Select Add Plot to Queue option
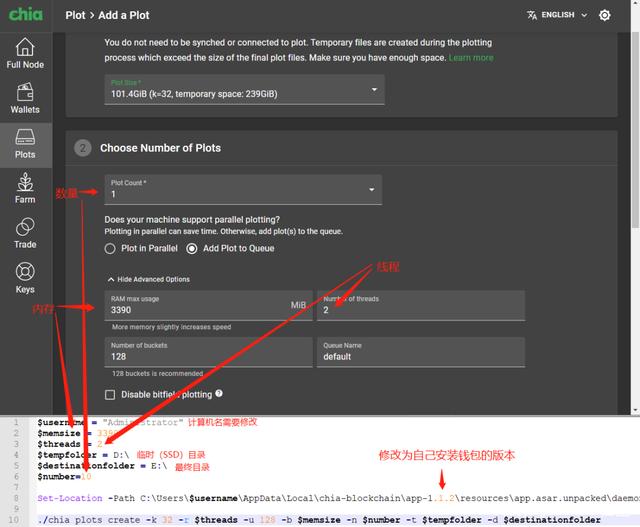The height and width of the screenshot is (527, 640). coord(231,248)
